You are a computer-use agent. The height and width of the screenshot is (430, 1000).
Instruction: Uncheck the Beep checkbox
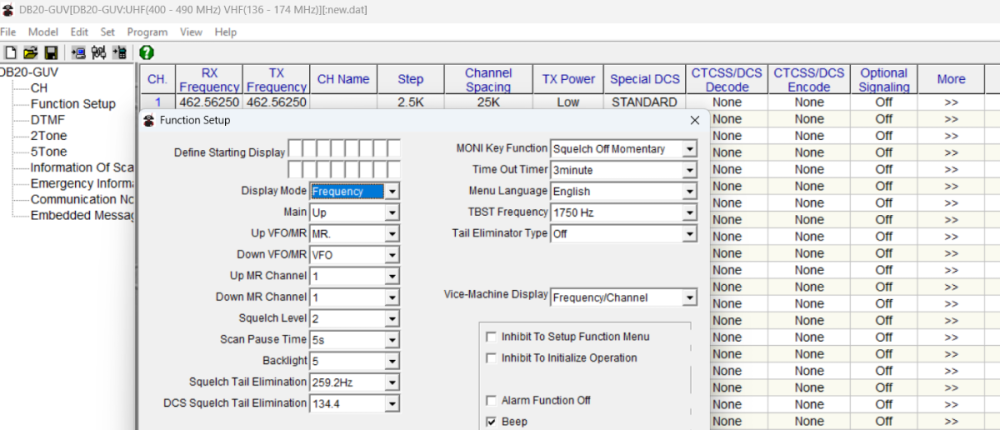point(492,422)
